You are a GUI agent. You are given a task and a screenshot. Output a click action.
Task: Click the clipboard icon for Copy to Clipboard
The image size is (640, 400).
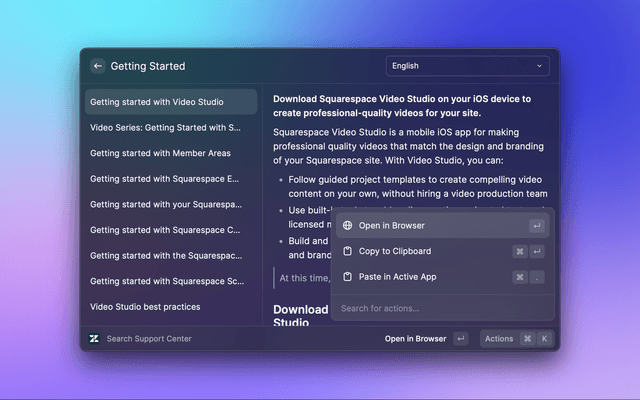pos(347,251)
